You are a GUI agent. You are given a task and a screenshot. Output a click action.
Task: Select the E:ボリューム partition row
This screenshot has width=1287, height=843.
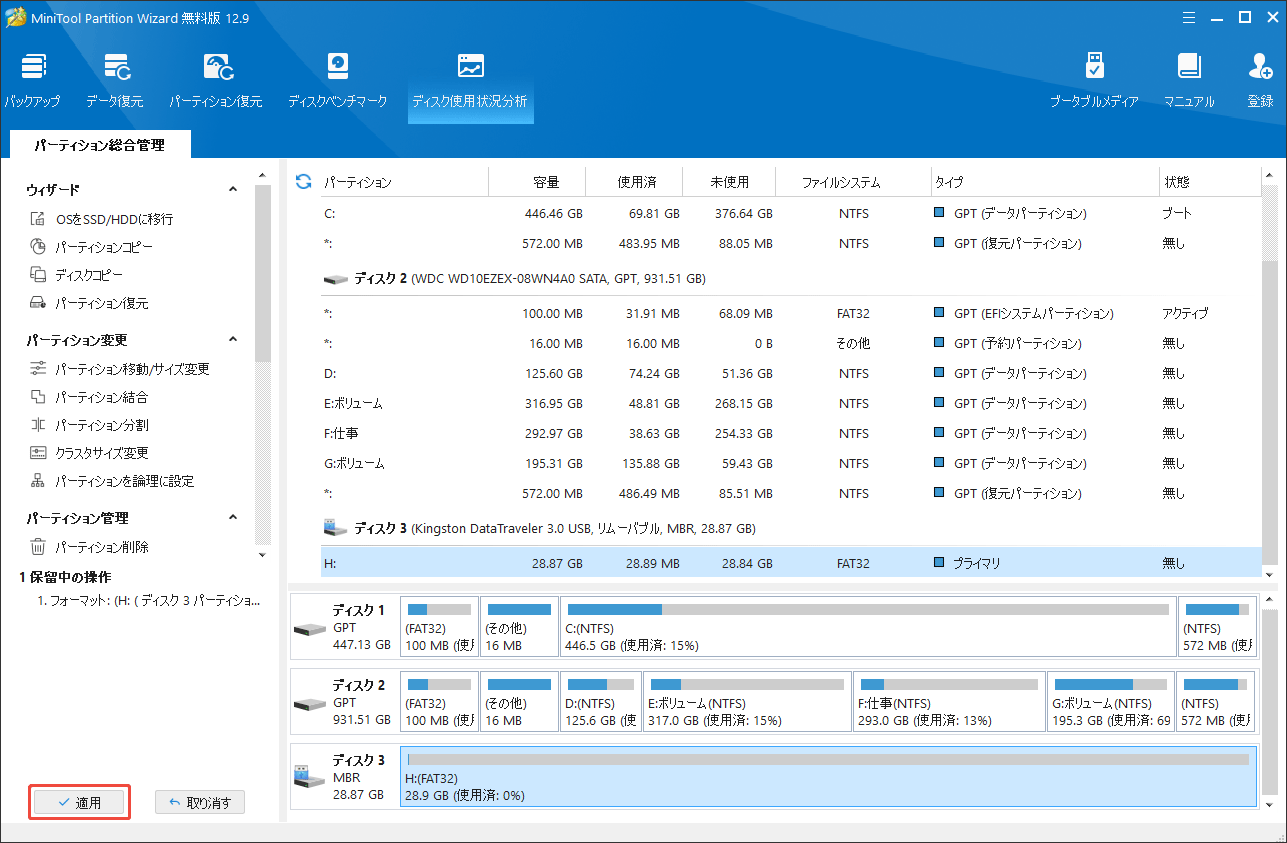[x=790, y=403]
